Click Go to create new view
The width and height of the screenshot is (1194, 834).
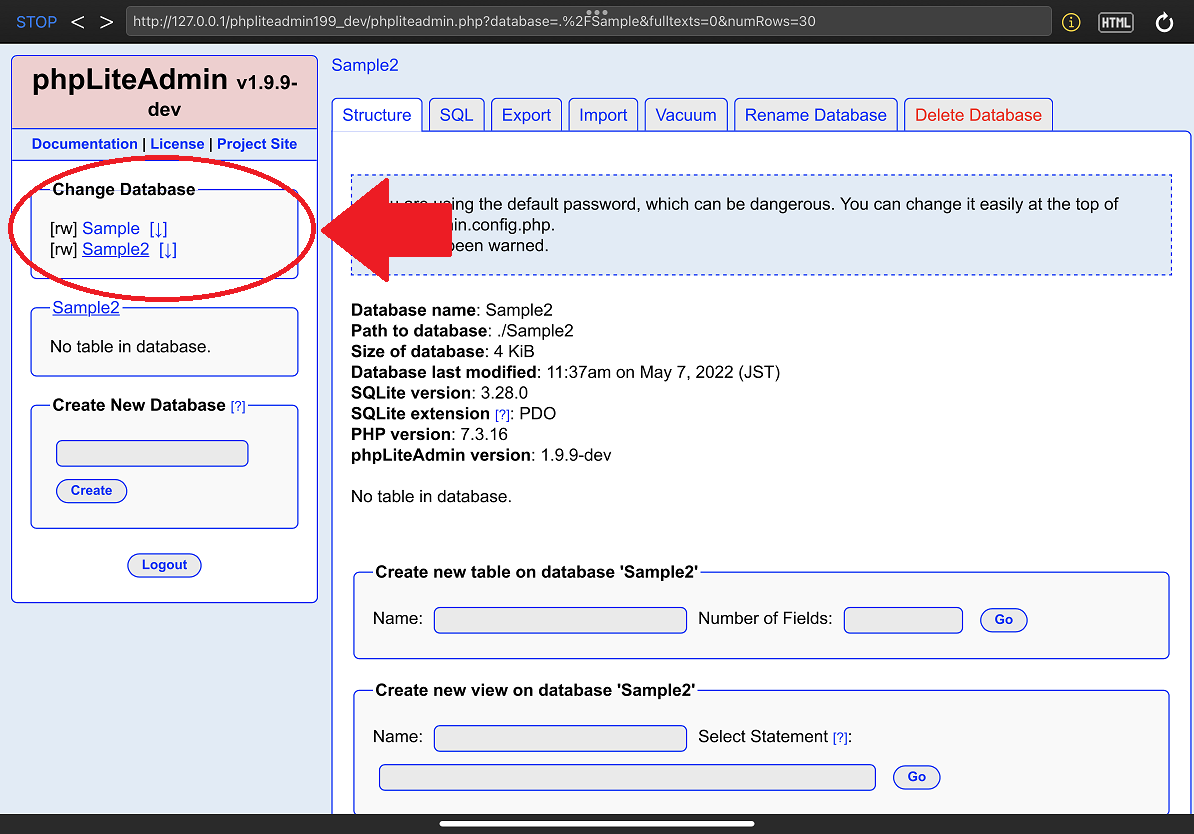pyautogui.click(x=917, y=777)
